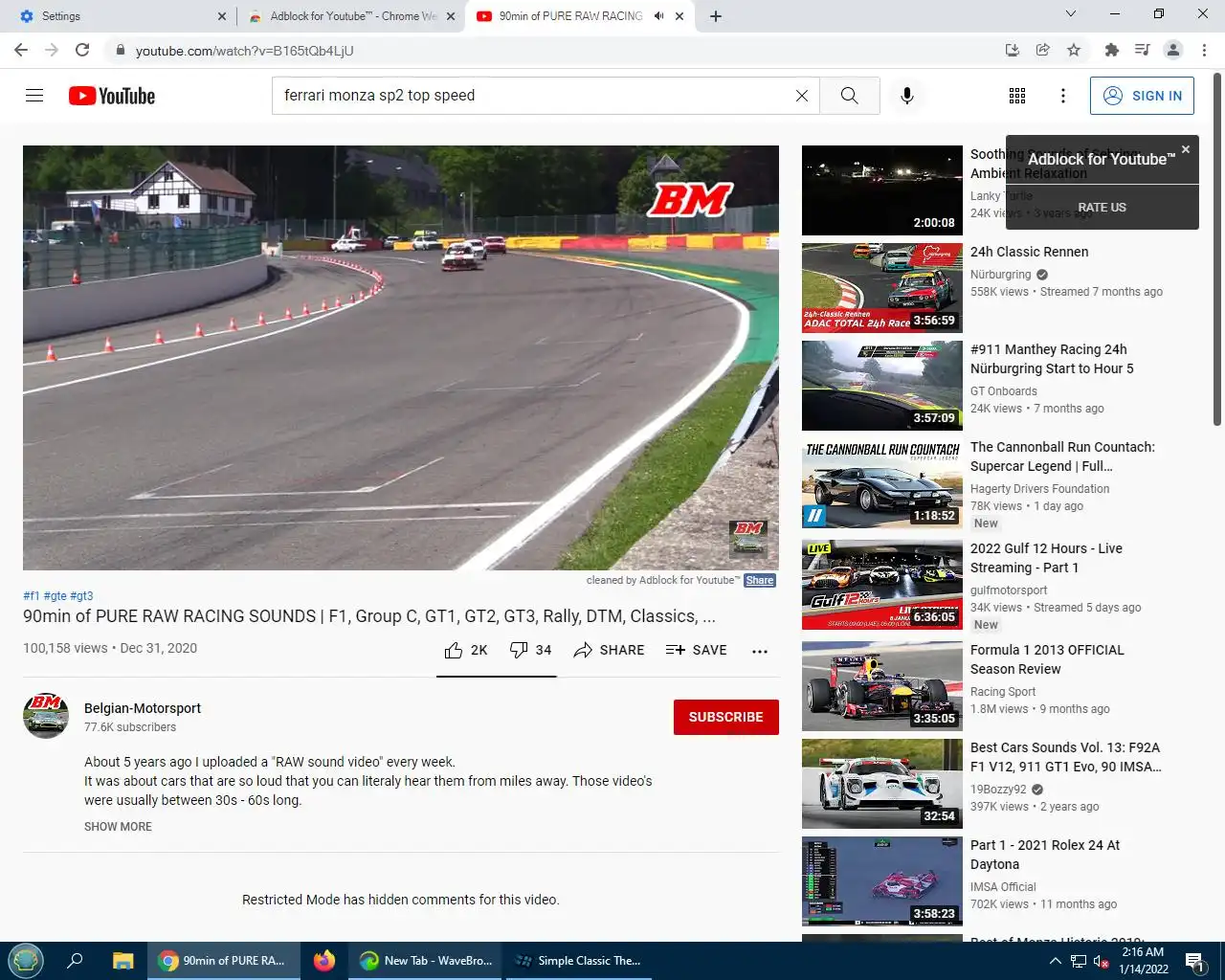Open Soothing ambient video thumbnail
The width and height of the screenshot is (1225, 980).
(x=882, y=190)
